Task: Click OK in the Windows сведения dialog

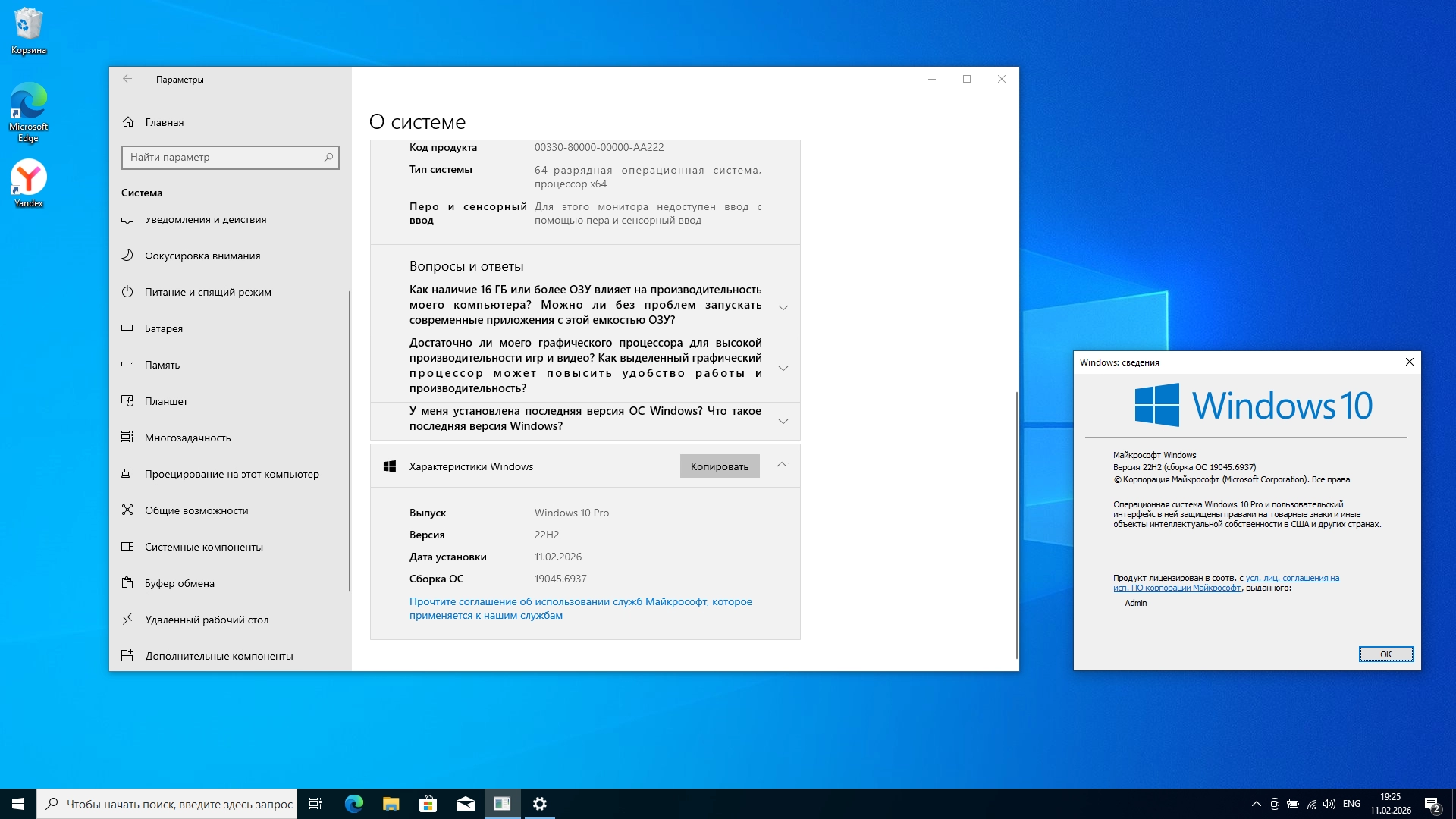Action: (1385, 654)
